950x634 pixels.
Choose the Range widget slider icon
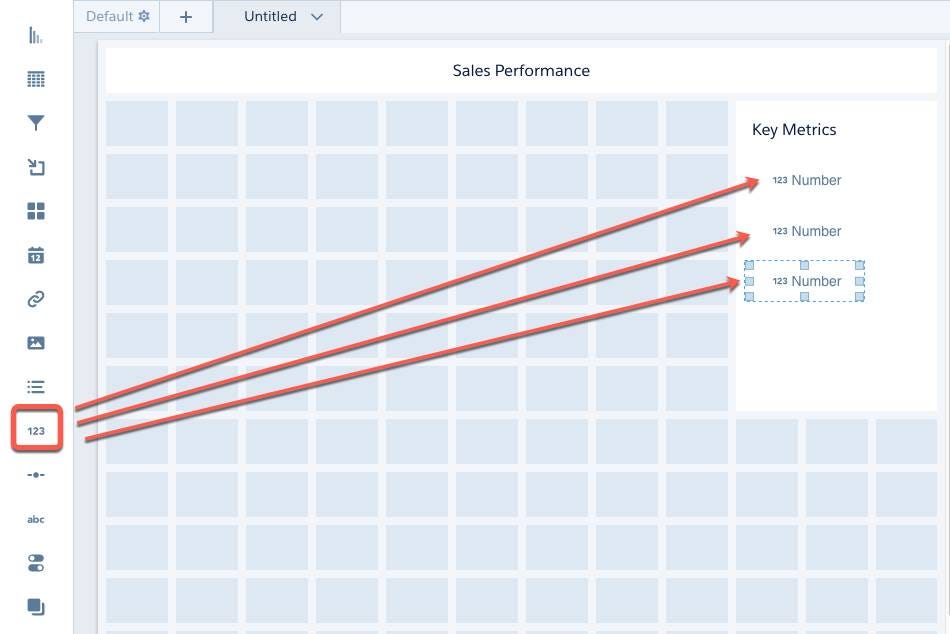point(36,475)
